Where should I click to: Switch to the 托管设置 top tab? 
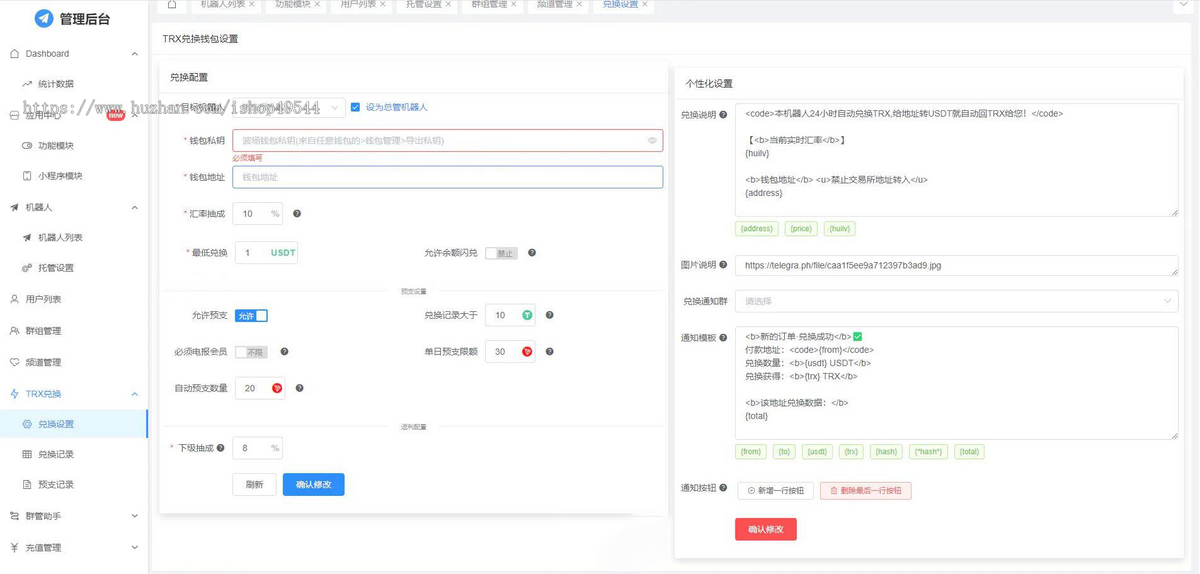424,4
